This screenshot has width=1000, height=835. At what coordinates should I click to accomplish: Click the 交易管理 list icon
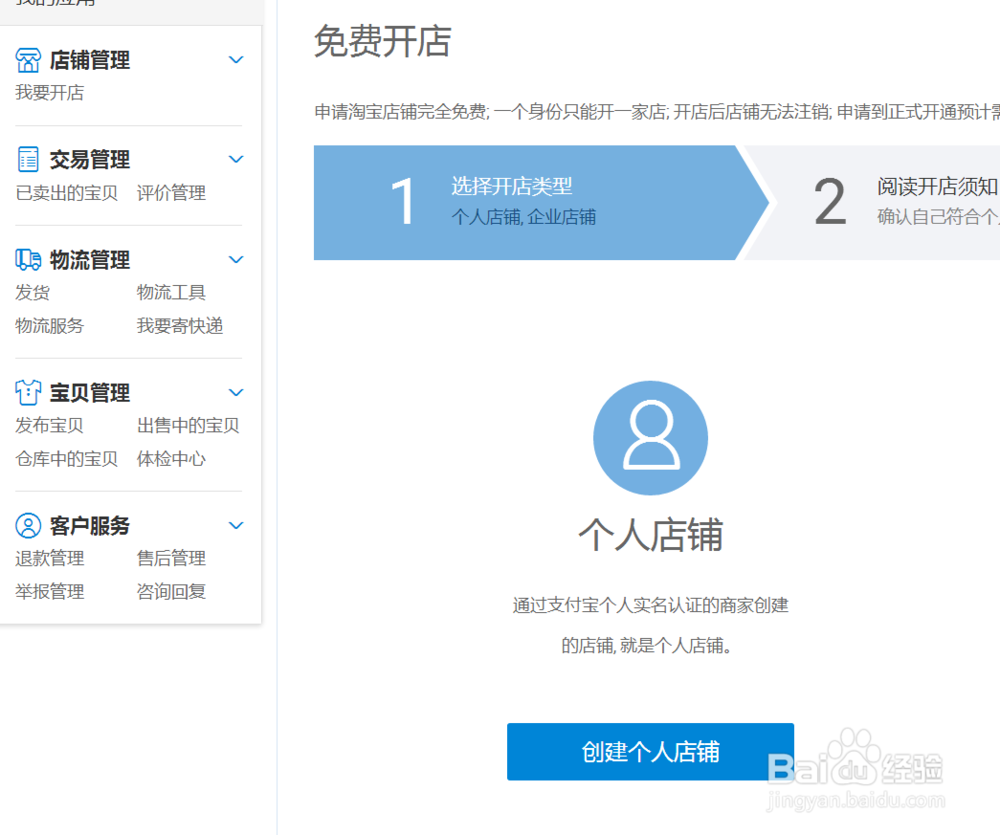28,159
